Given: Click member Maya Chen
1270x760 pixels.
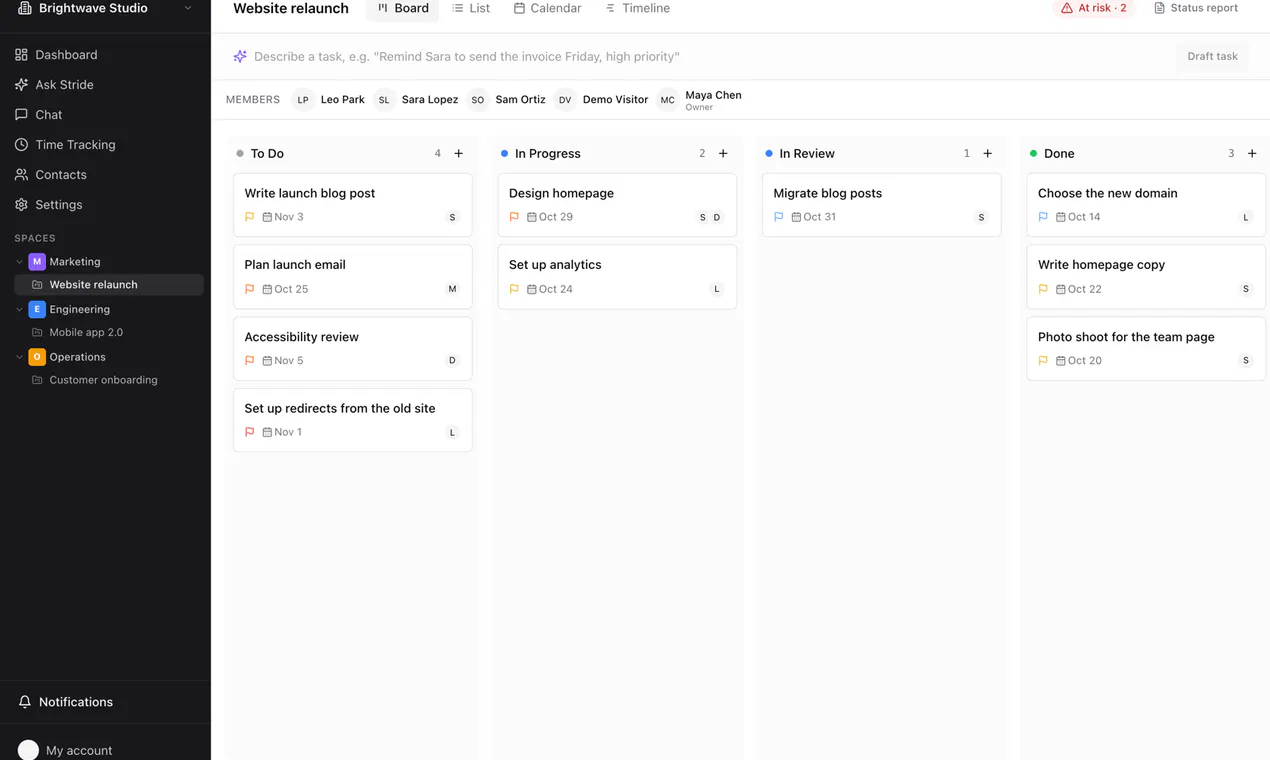Looking at the screenshot, I should [x=700, y=100].
